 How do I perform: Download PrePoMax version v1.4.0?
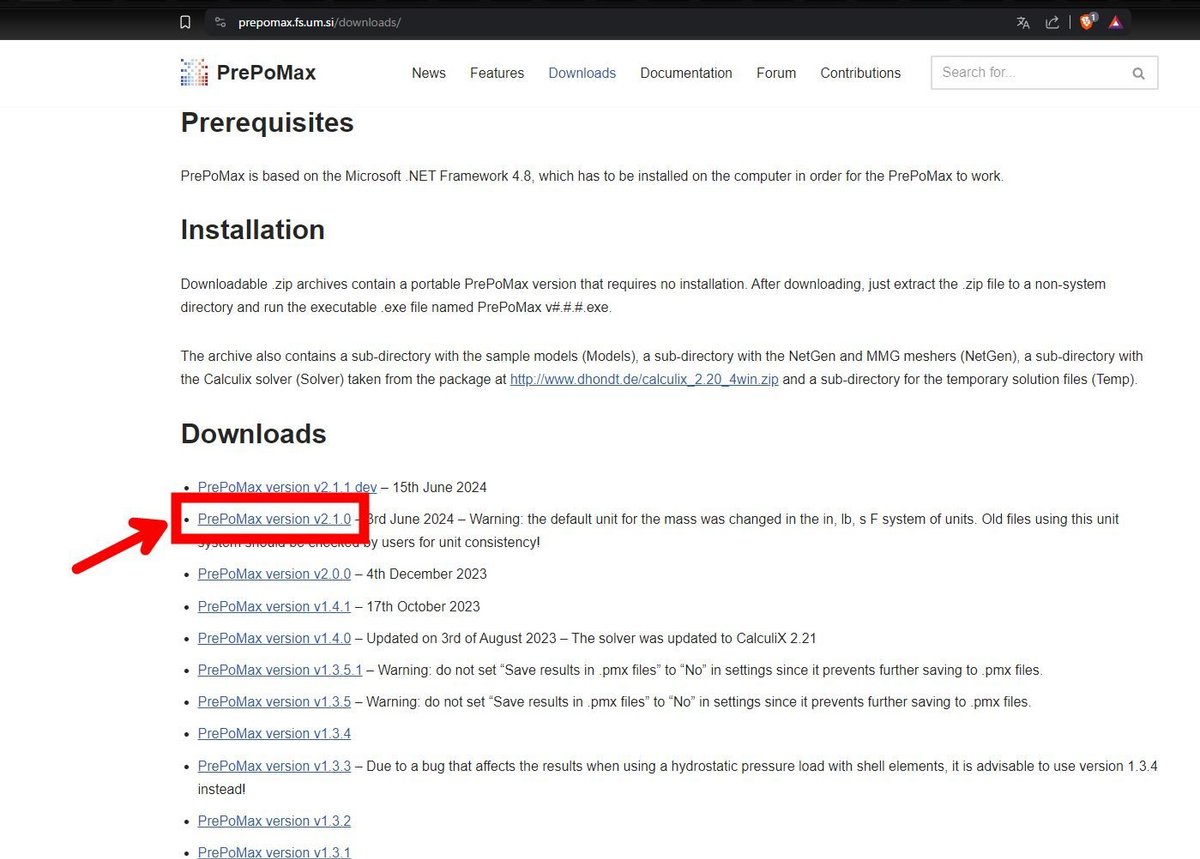click(x=274, y=638)
